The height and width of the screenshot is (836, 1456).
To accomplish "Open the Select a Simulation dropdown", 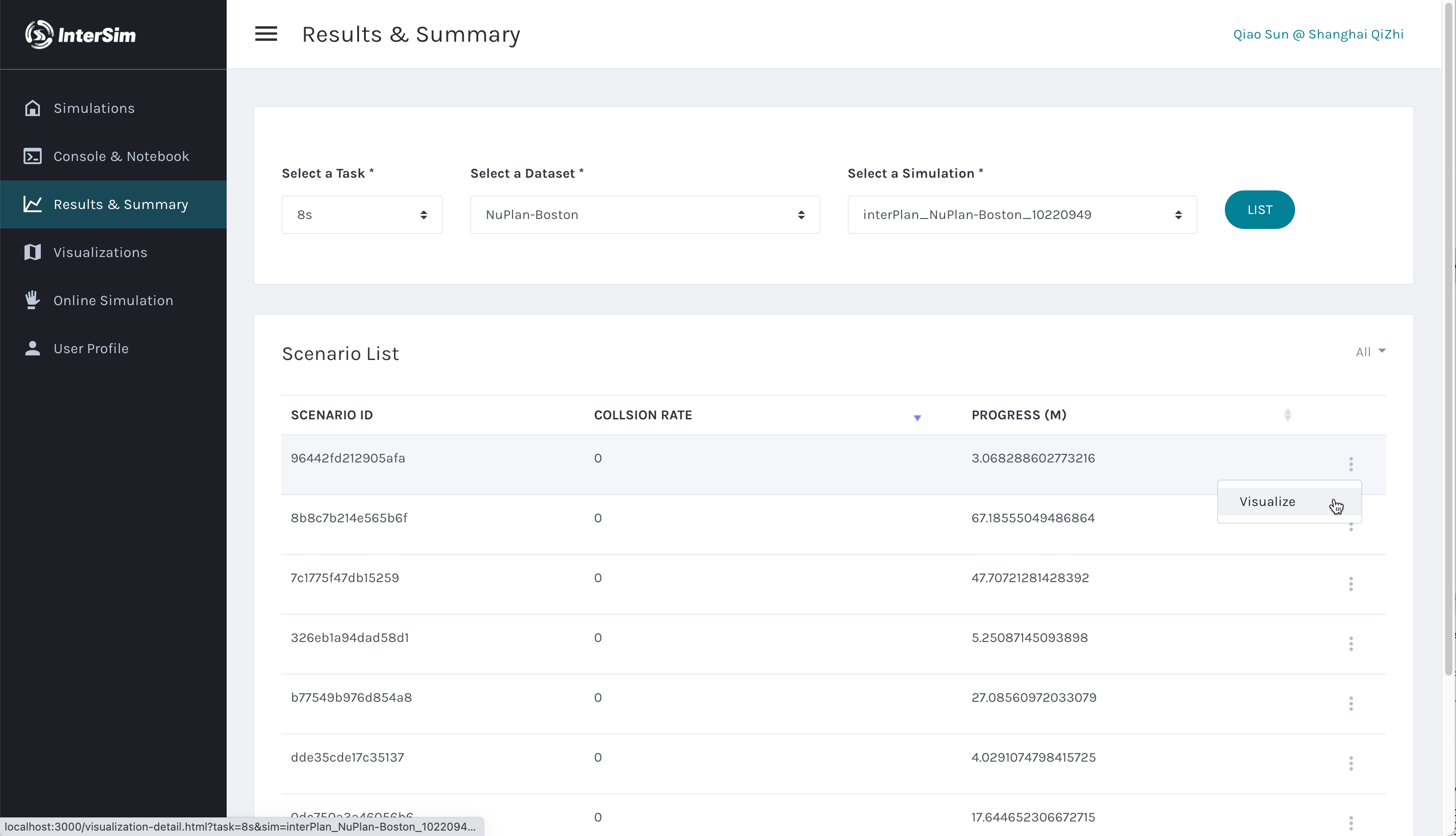I will pos(1022,215).
